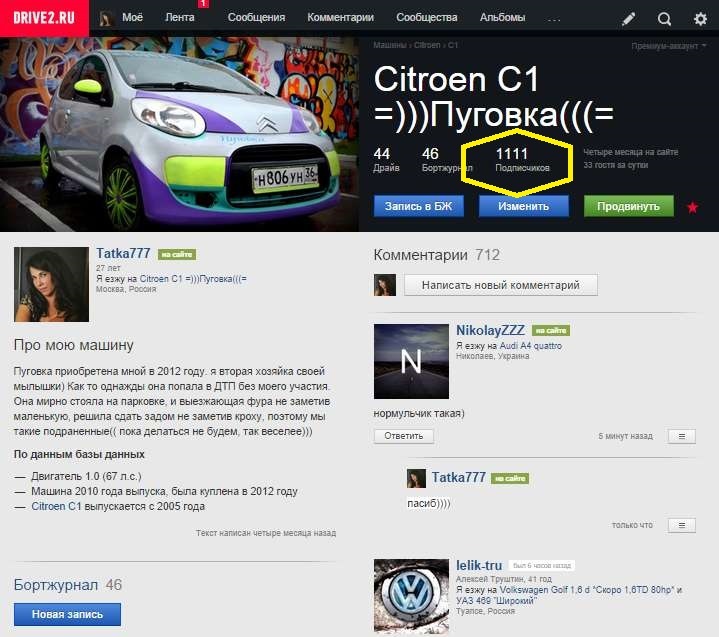Open the menu icon on NikolayZZZ's comment
719x637 pixels.
click(x=681, y=436)
